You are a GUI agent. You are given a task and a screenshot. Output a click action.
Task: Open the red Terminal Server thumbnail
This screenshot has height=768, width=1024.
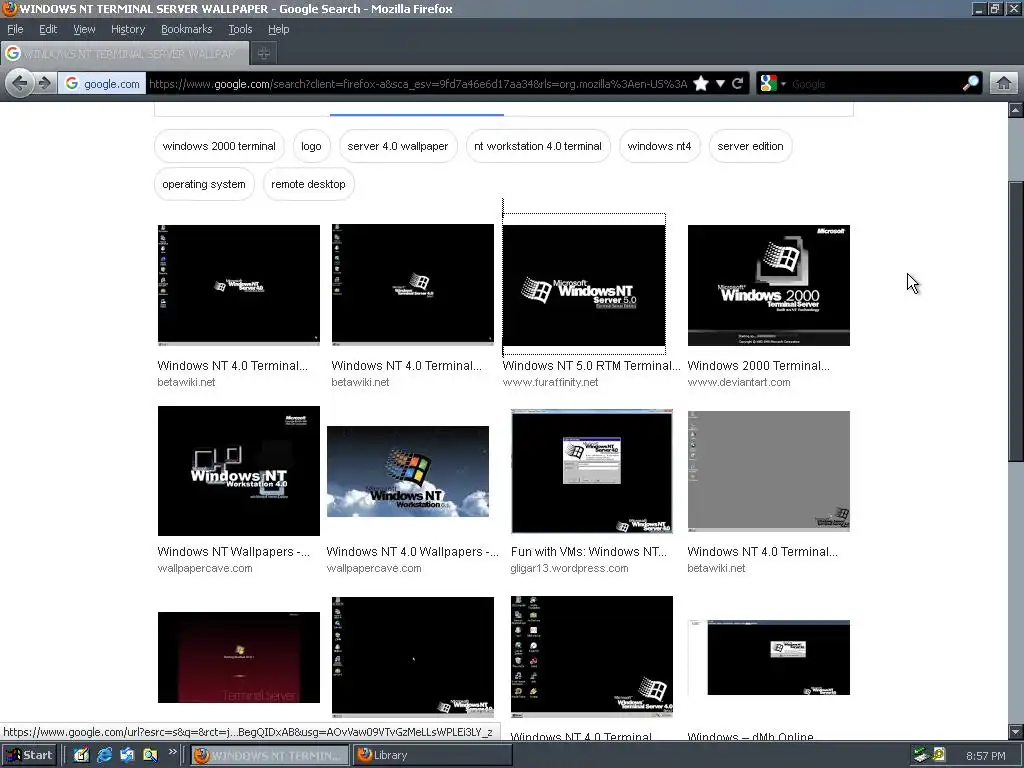238,657
